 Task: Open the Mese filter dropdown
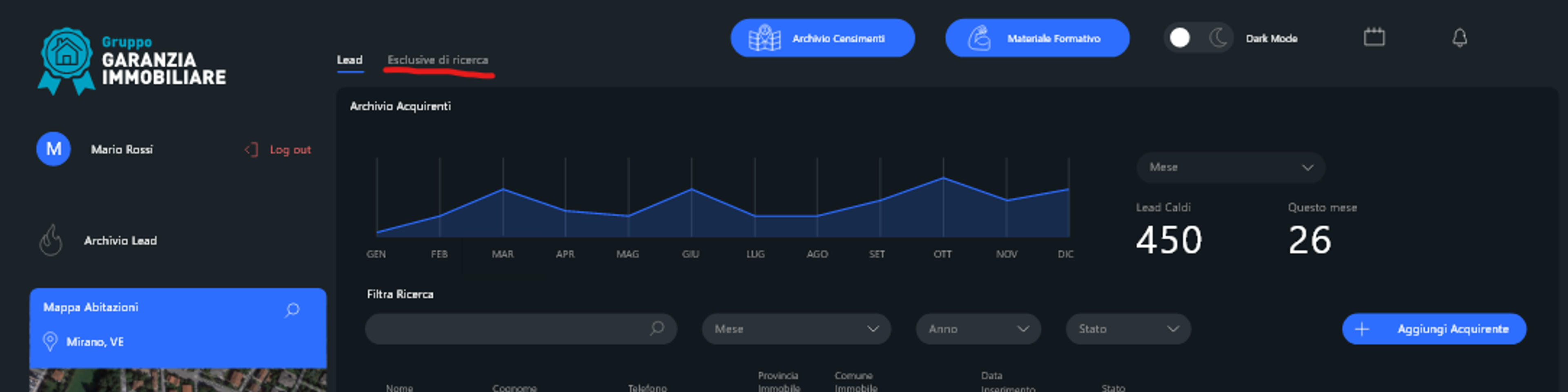coord(796,329)
